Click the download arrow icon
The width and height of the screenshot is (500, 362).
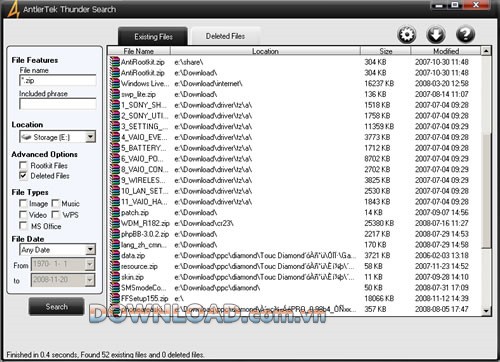pos(436,34)
